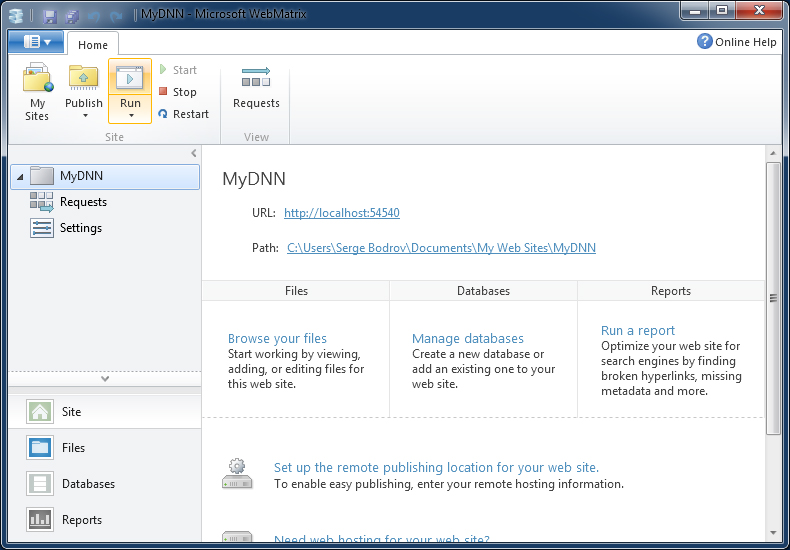
Task: Click the Start site command
Action: 178,70
